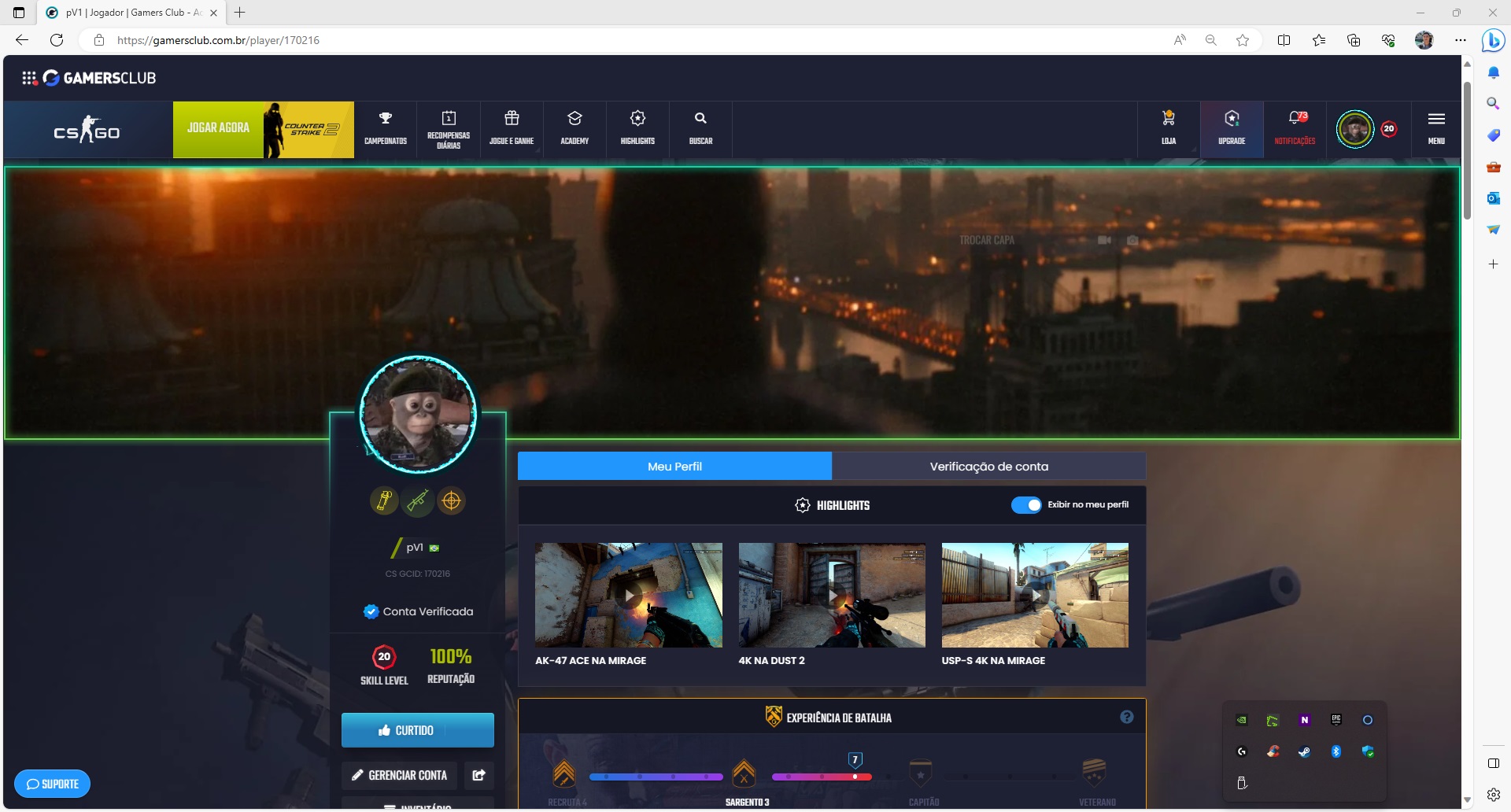Click the Epic Games tray icon
Screen dimensions: 1511x812
1336,720
